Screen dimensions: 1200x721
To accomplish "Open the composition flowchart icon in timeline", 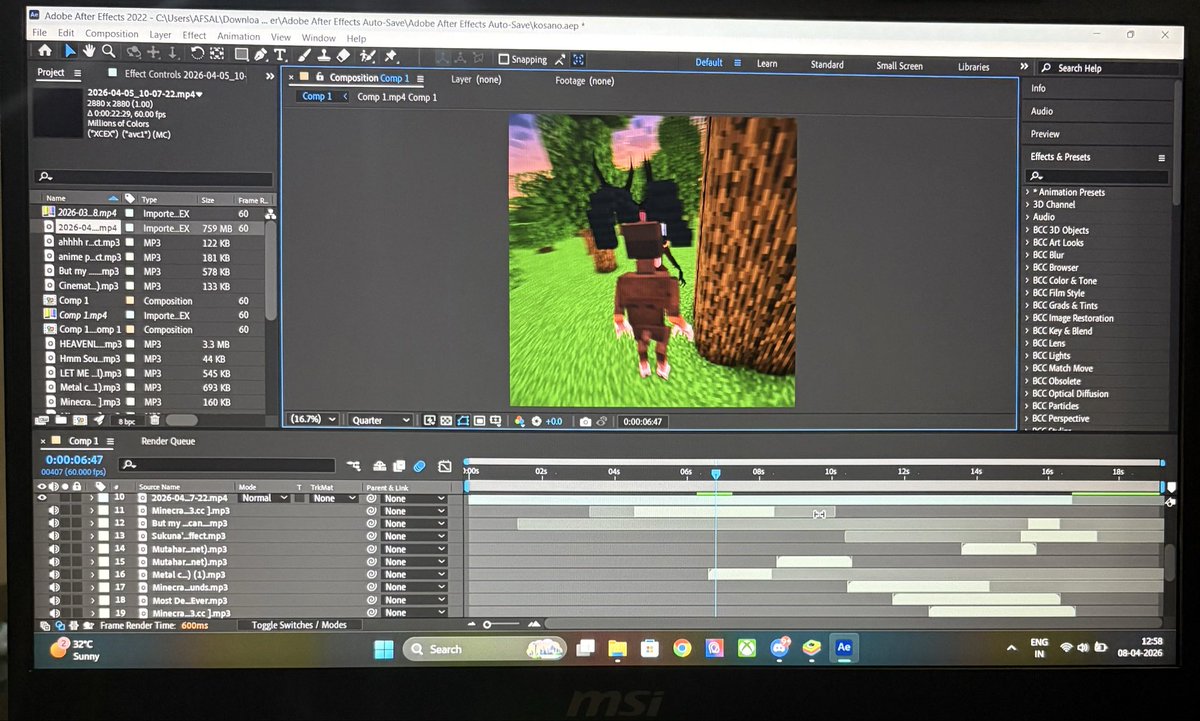I will coord(353,466).
